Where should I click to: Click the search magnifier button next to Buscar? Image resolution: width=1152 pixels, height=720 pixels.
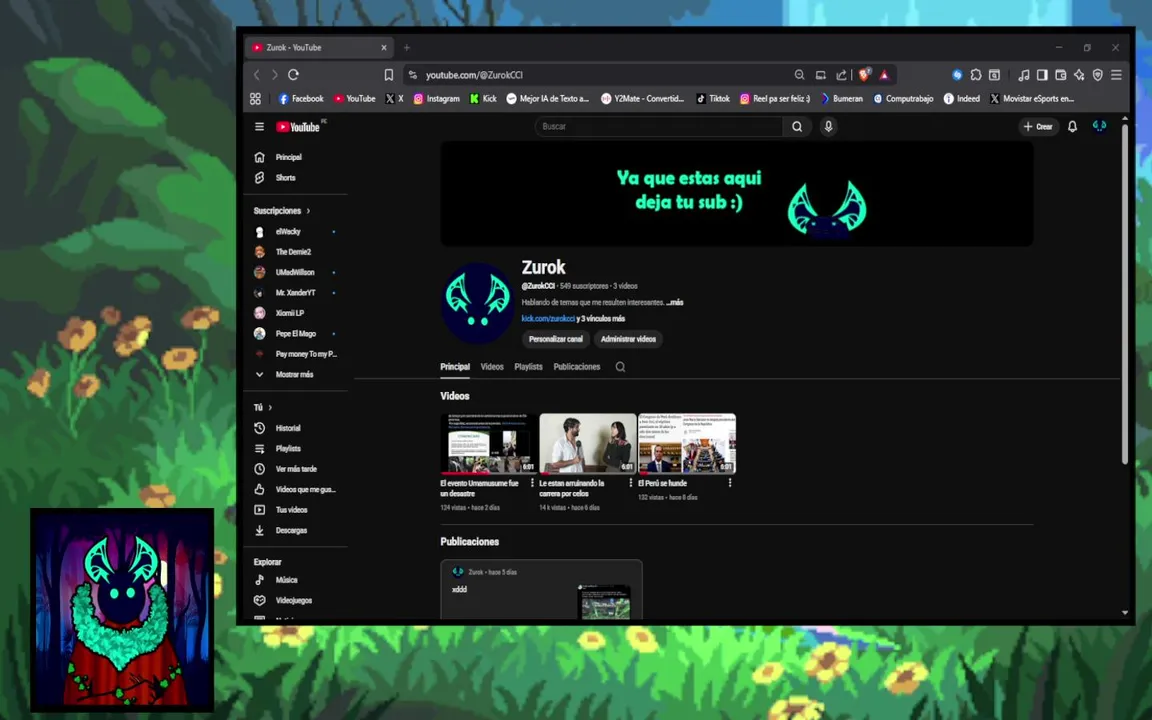(797, 126)
